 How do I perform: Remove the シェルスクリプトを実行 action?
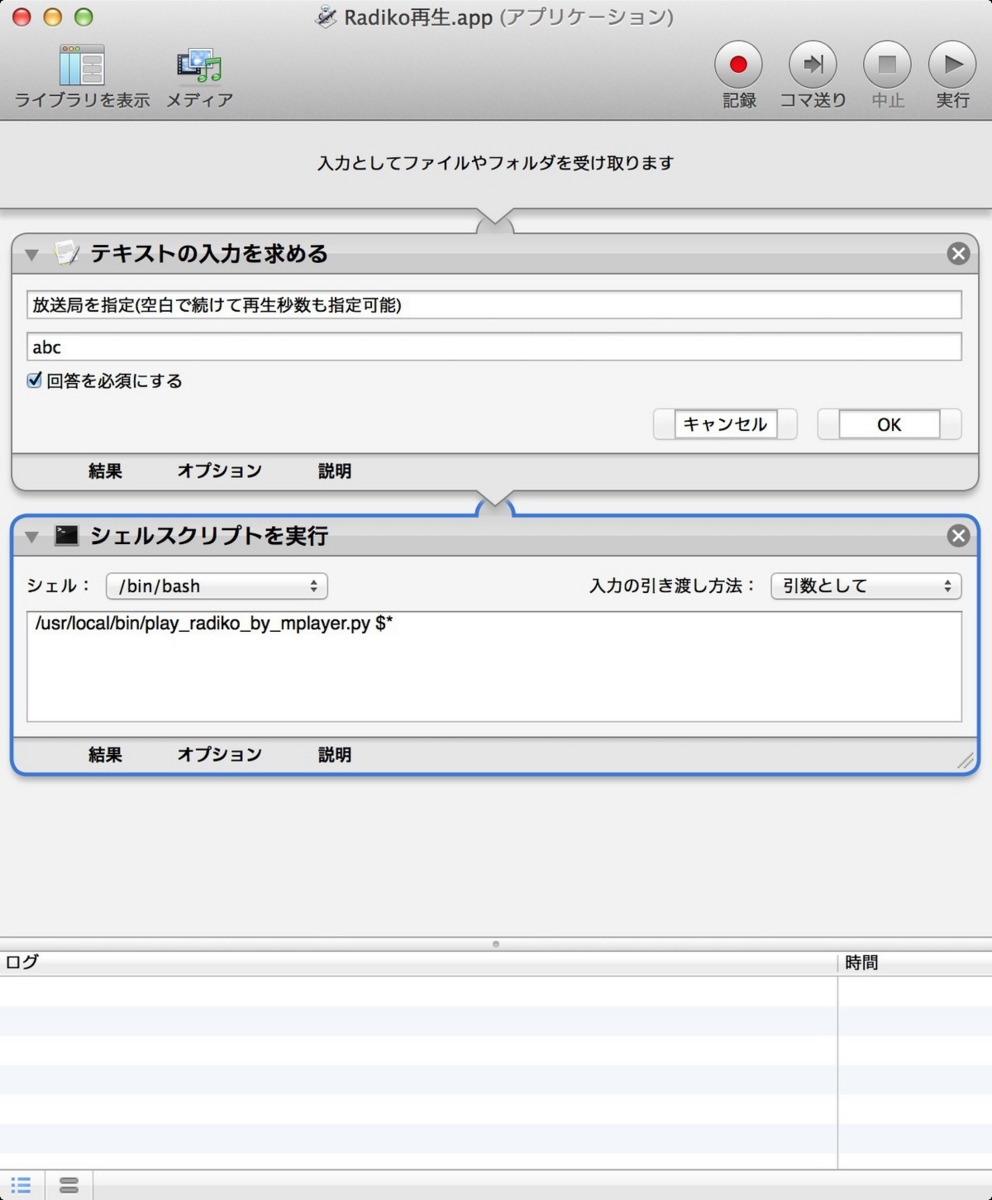958,536
